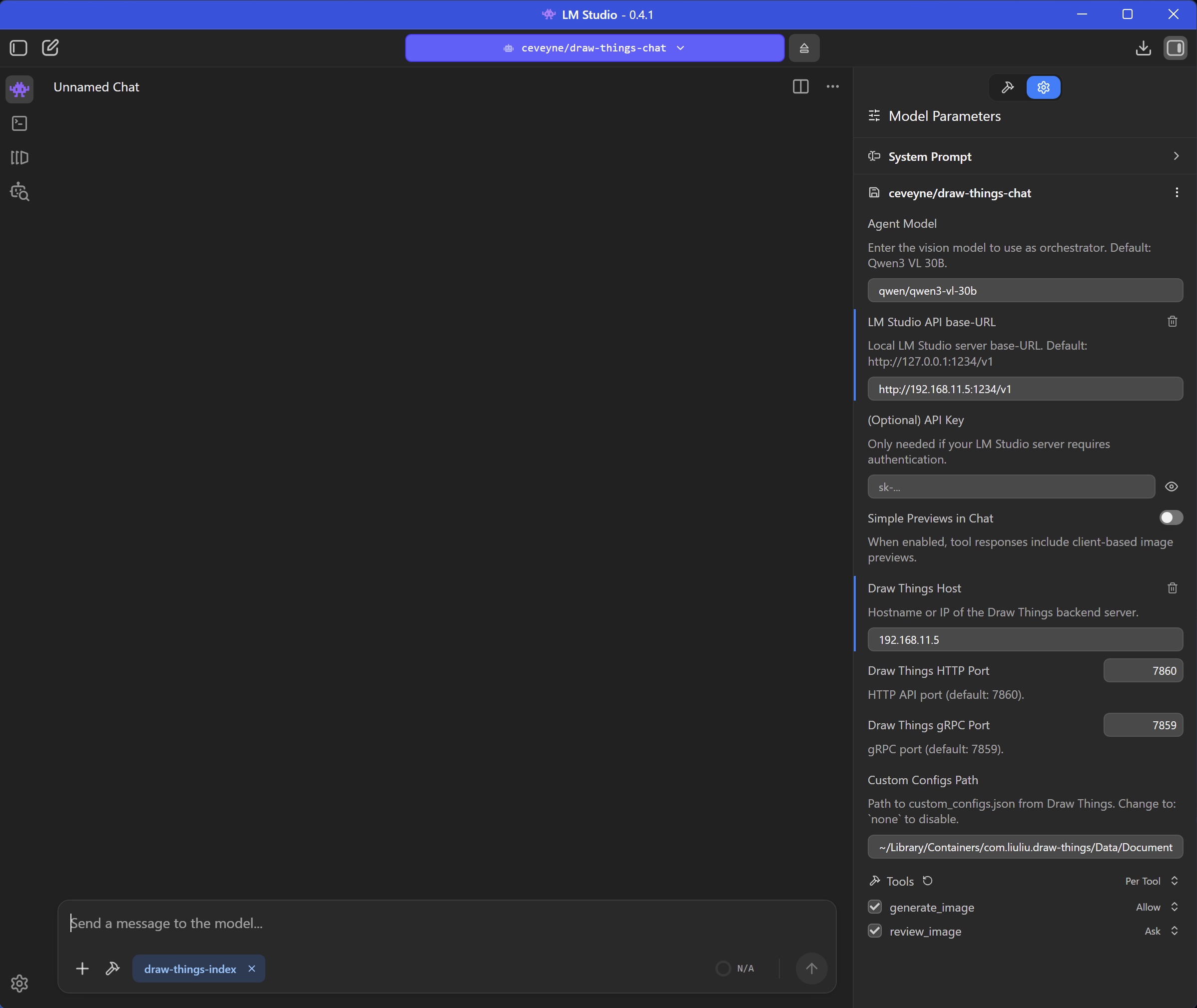Image resolution: width=1197 pixels, height=1008 pixels.
Task: Eject the loaded model
Action: pos(804,48)
